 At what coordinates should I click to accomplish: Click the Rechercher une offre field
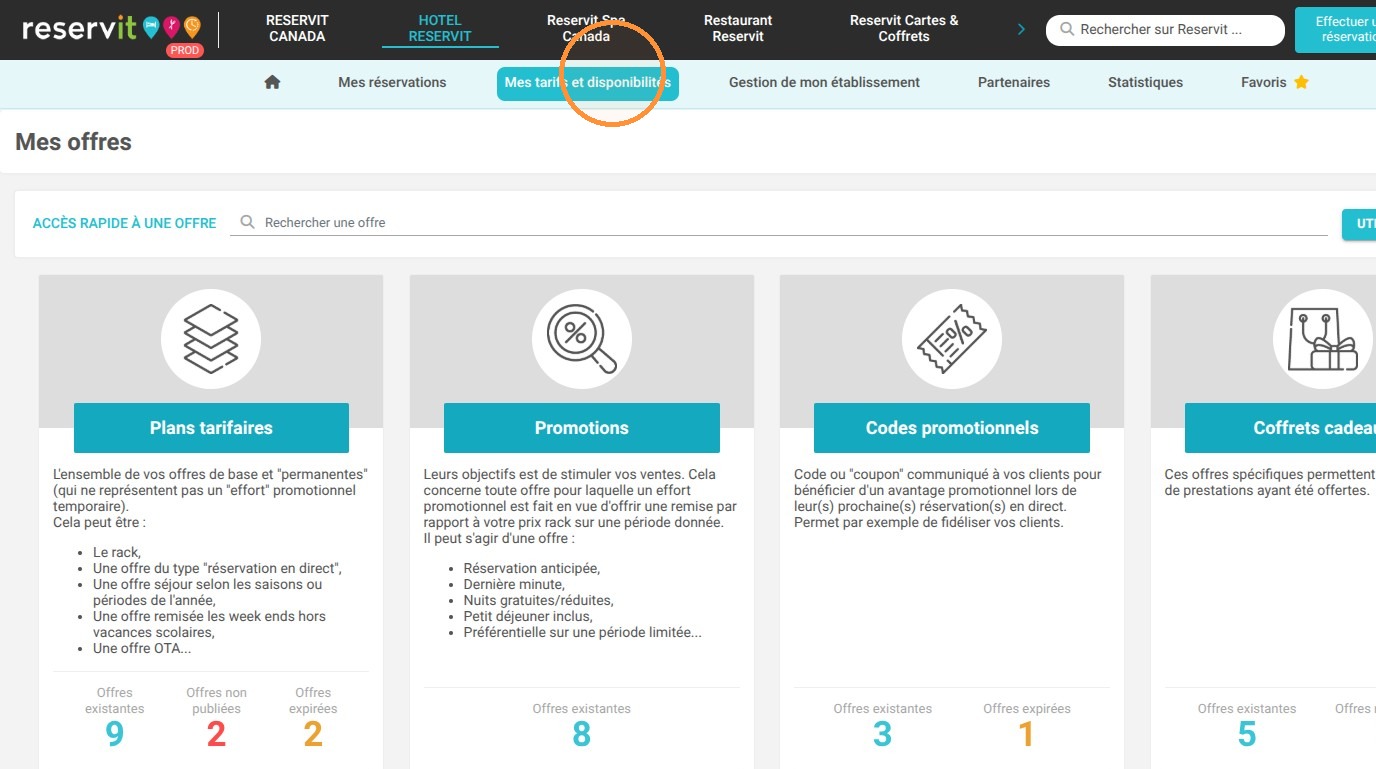778,222
